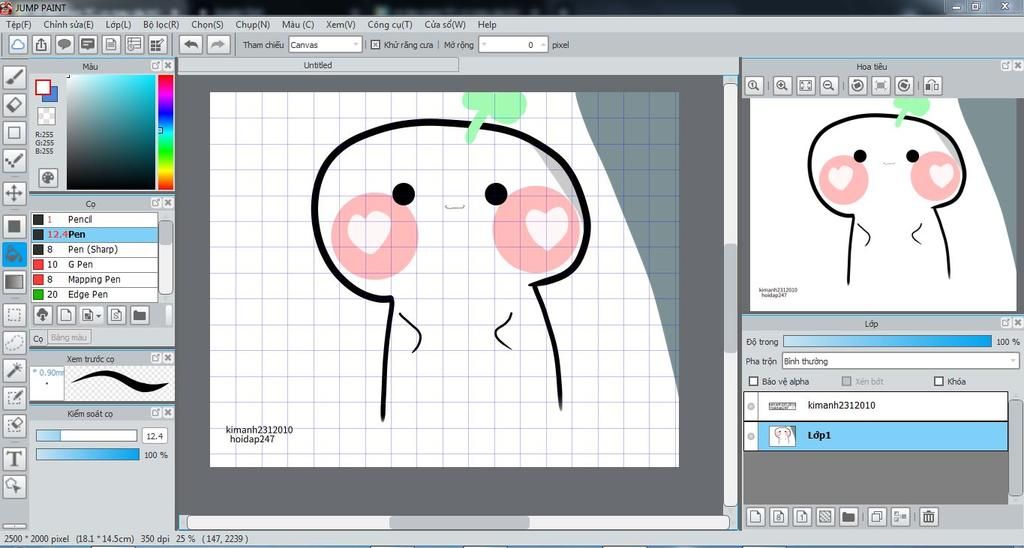Open the cloud icon in top toolbar
The image size is (1024, 548).
(18, 44)
